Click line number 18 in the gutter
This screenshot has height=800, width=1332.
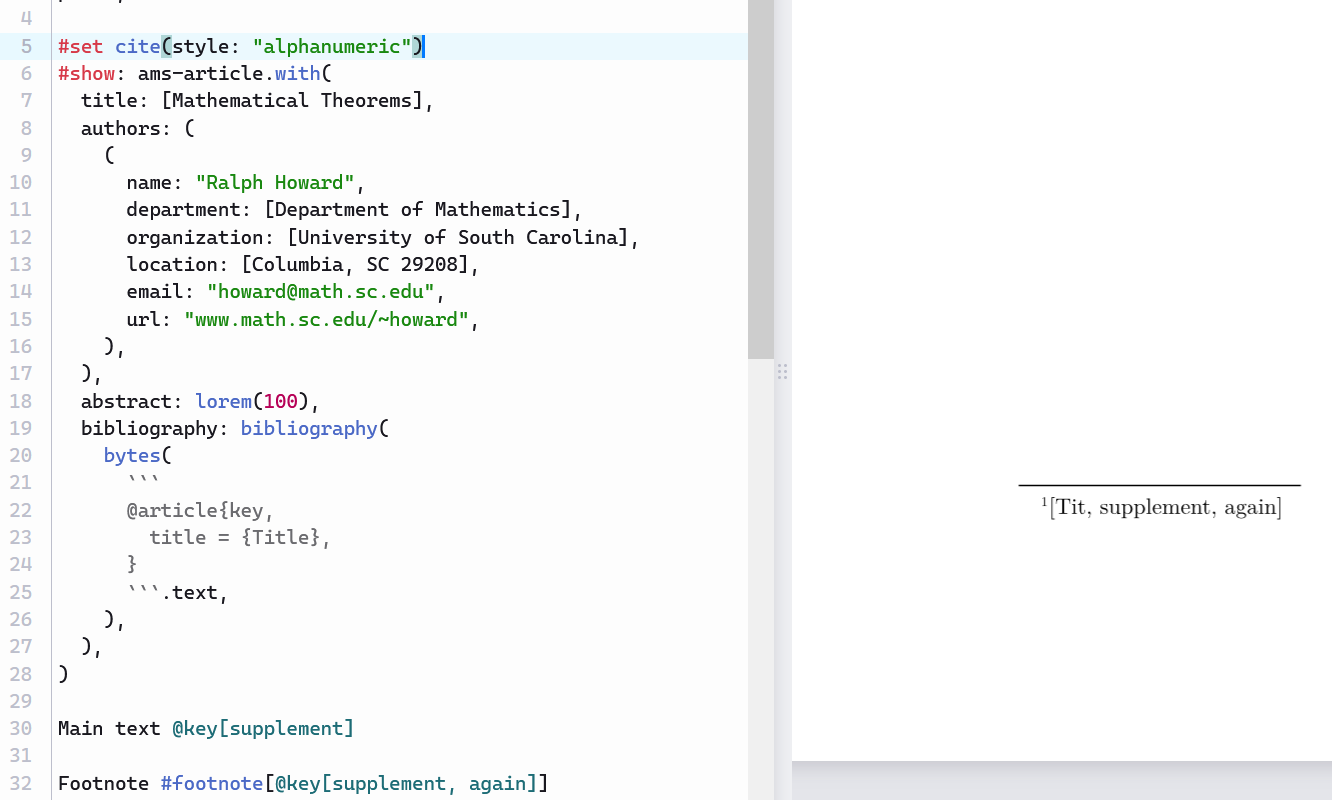(x=21, y=401)
